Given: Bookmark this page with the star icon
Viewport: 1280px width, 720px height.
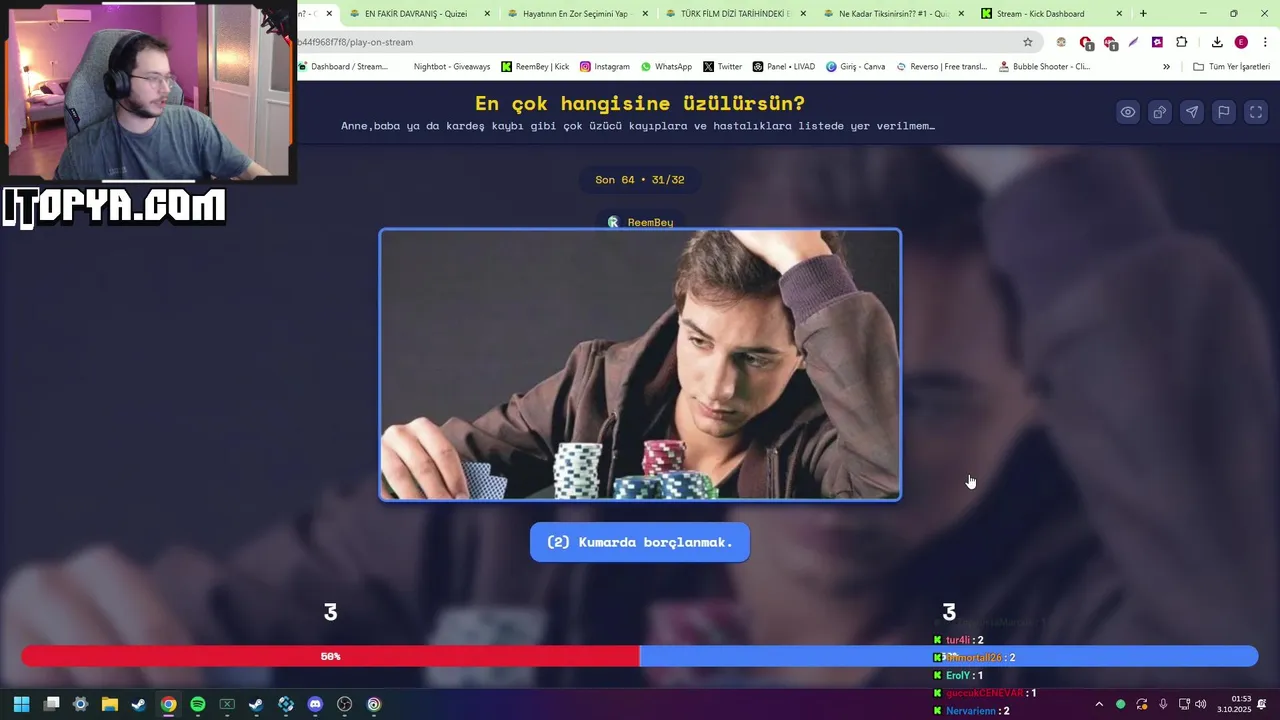Looking at the screenshot, I should 1027,42.
